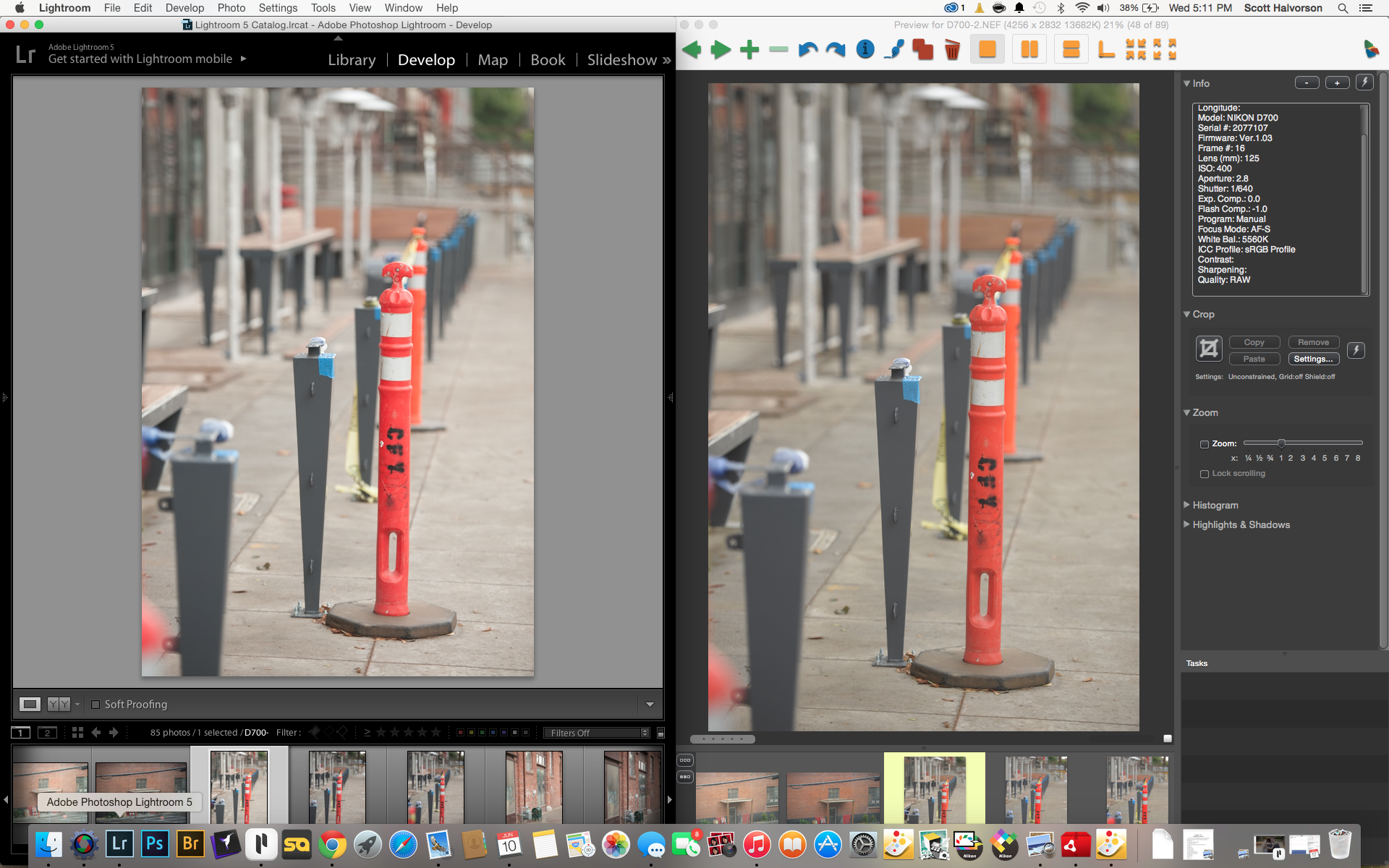Filter by red color label
Image resolution: width=1389 pixels, height=868 pixels.
(460, 733)
